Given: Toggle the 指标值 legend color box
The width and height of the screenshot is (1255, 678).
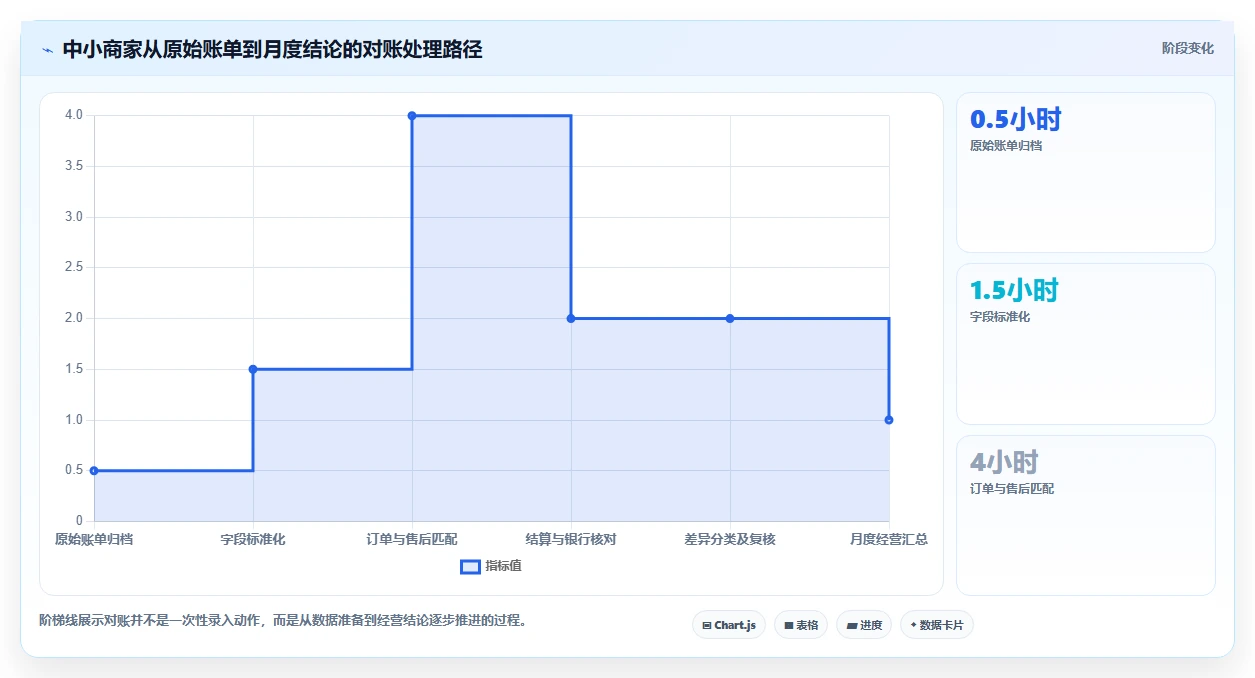Looking at the screenshot, I should 470,566.
